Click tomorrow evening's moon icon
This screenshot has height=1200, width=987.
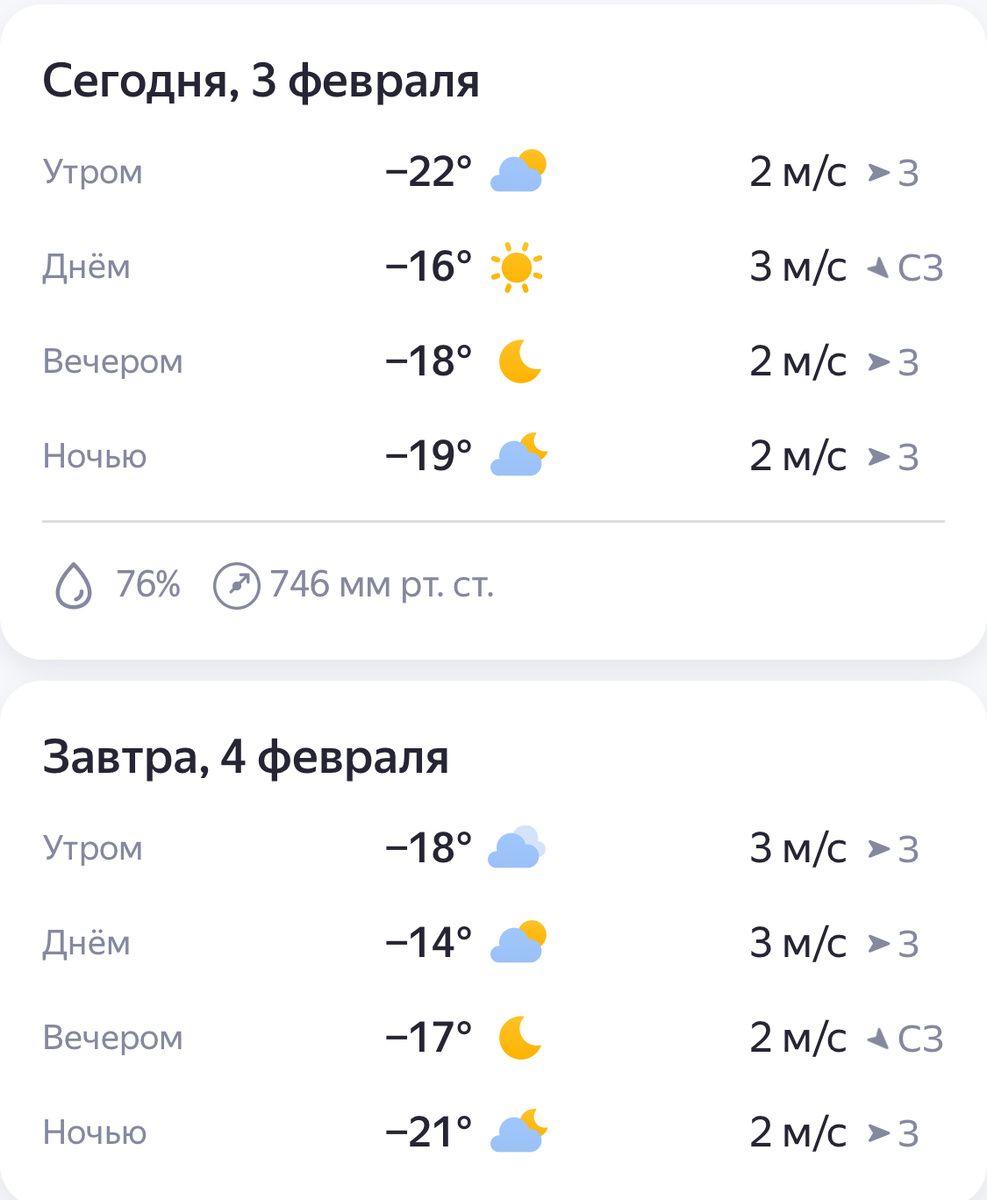point(520,1037)
